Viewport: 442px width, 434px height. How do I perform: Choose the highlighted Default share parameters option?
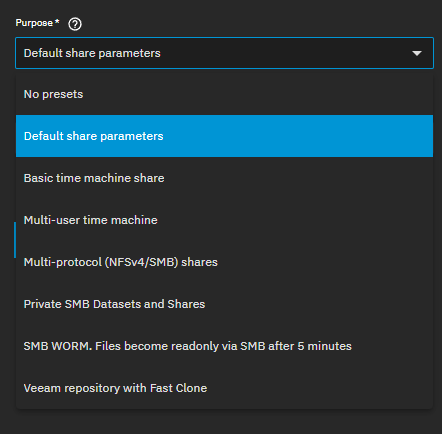point(224,136)
